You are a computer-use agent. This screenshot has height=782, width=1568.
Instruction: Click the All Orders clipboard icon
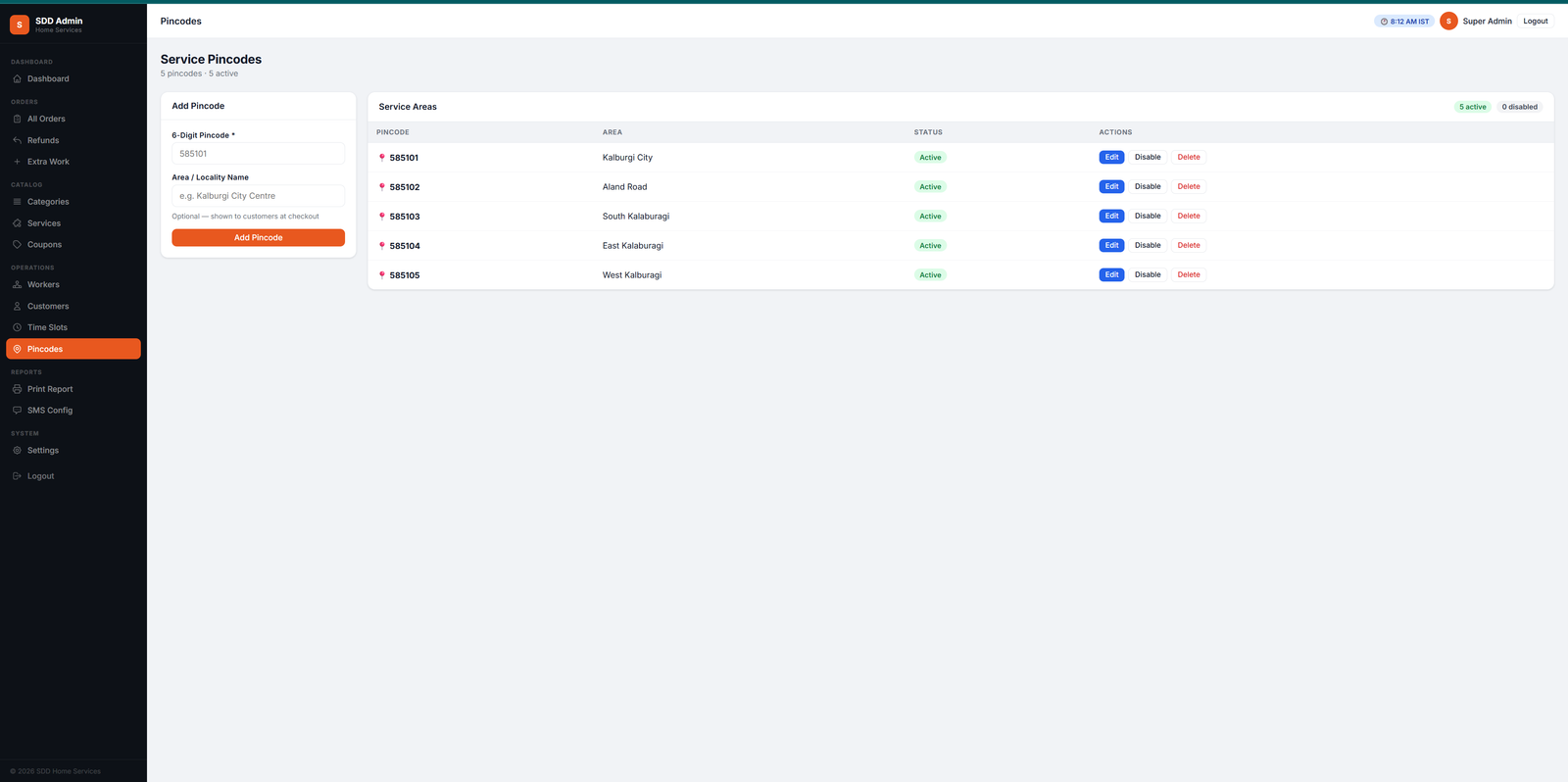(17, 119)
